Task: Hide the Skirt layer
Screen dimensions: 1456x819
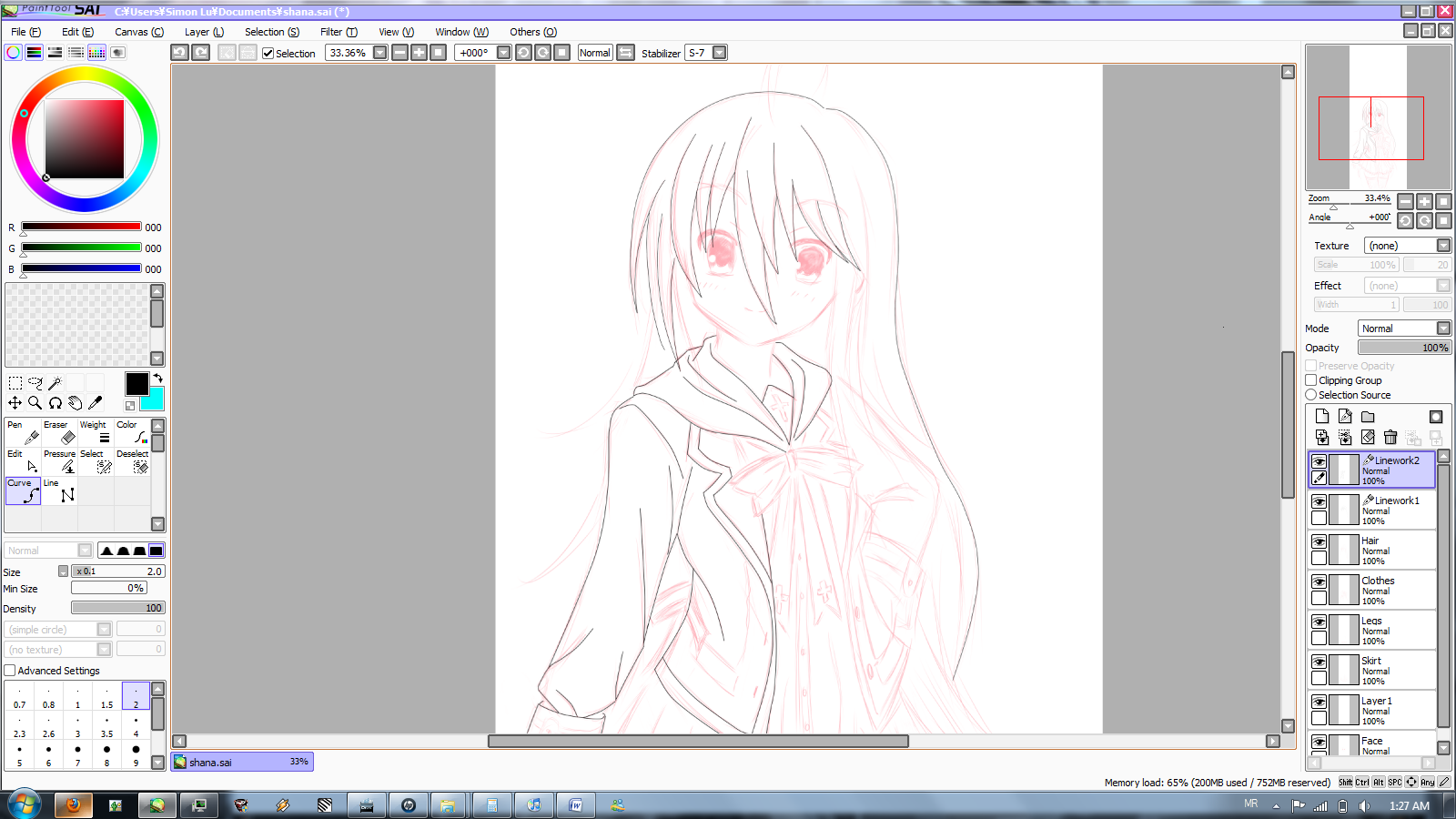Action: point(1319,662)
